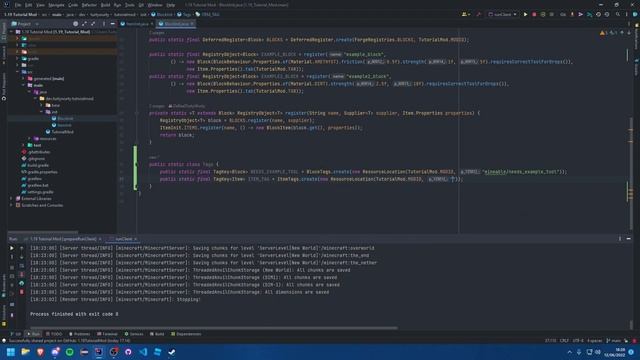Click the green changed-lines gutter marker

(x=135, y=168)
